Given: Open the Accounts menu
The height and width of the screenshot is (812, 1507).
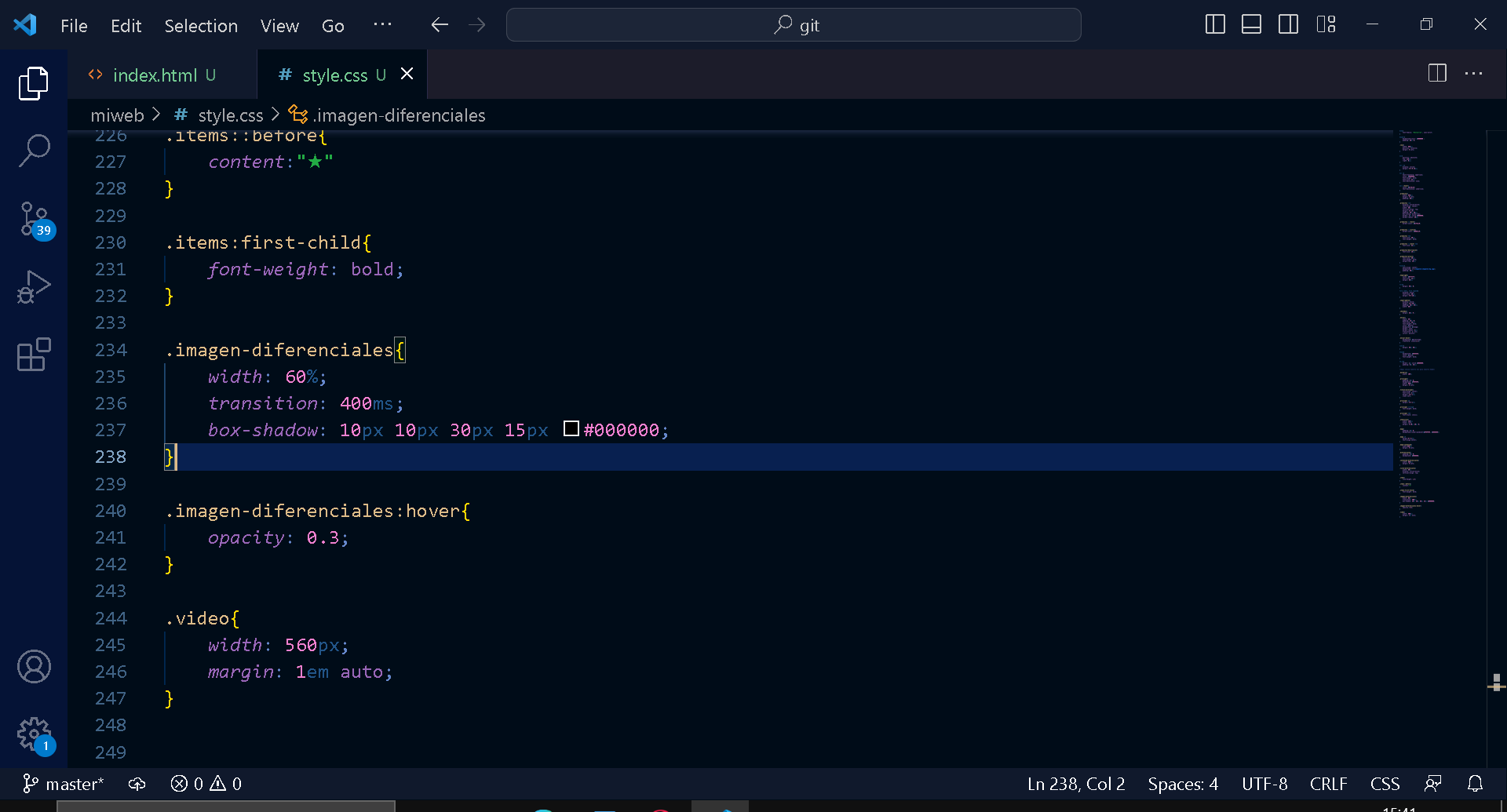Looking at the screenshot, I should click(x=34, y=667).
